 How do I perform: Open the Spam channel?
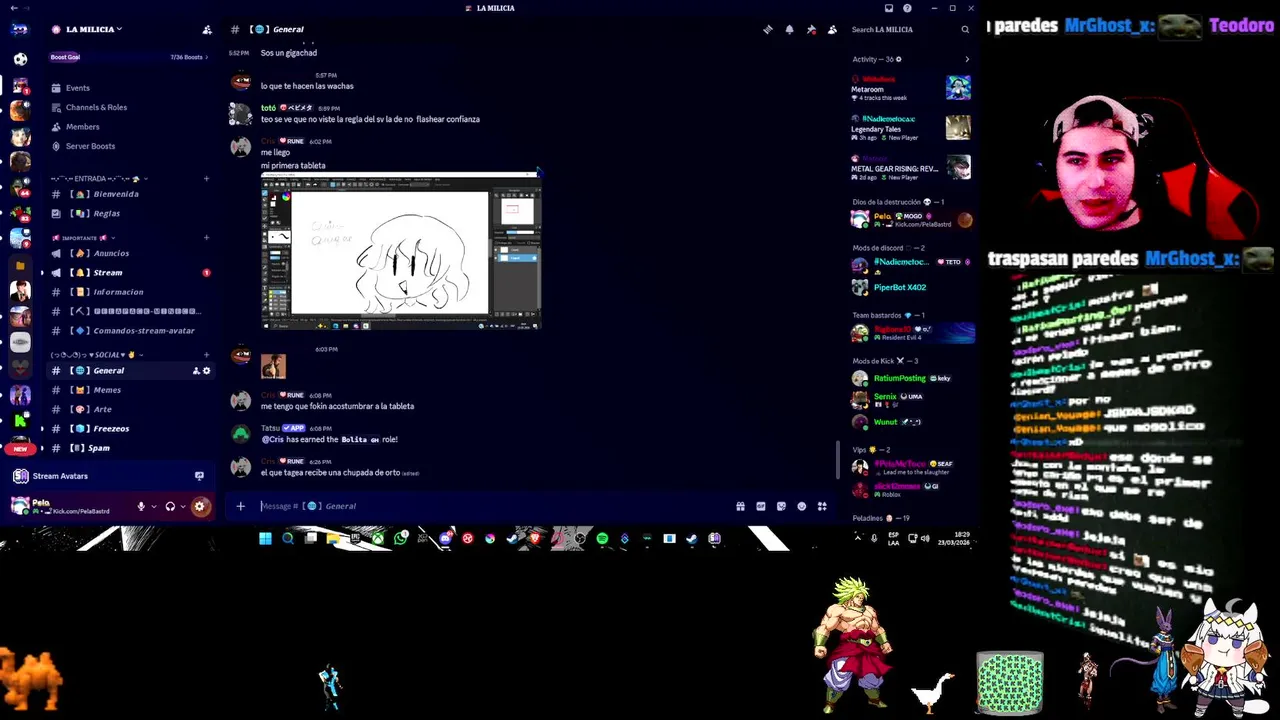point(128,448)
